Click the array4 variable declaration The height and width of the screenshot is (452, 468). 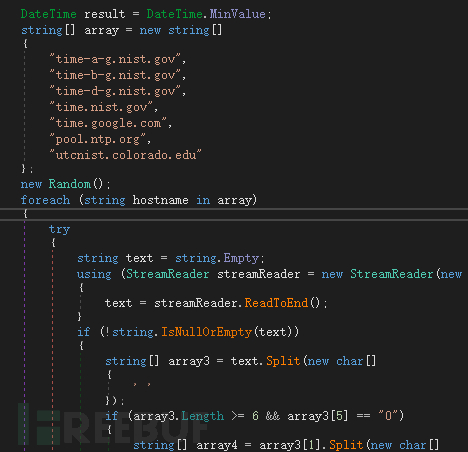(x=217, y=445)
